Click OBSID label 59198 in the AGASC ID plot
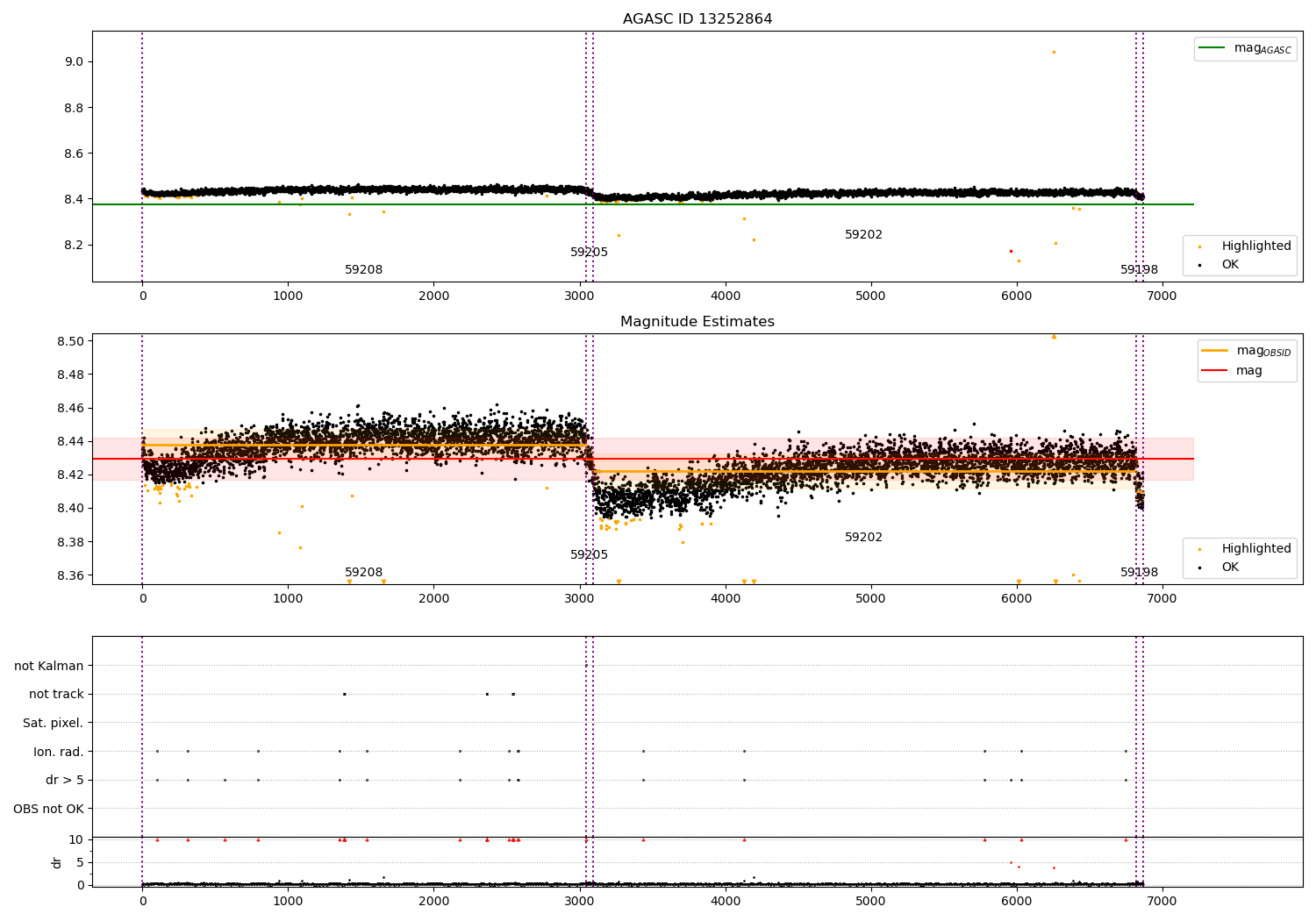 [x=1139, y=270]
